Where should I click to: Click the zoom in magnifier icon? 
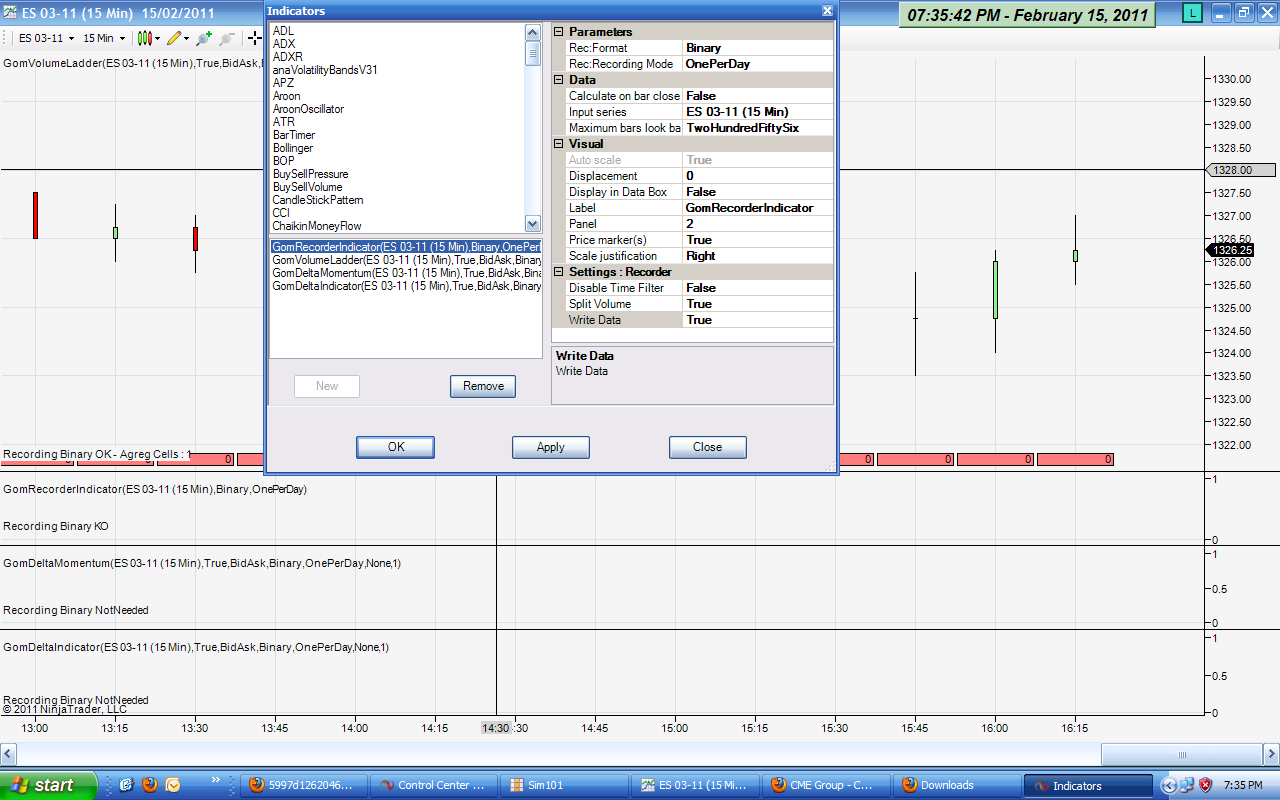(203, 38)
